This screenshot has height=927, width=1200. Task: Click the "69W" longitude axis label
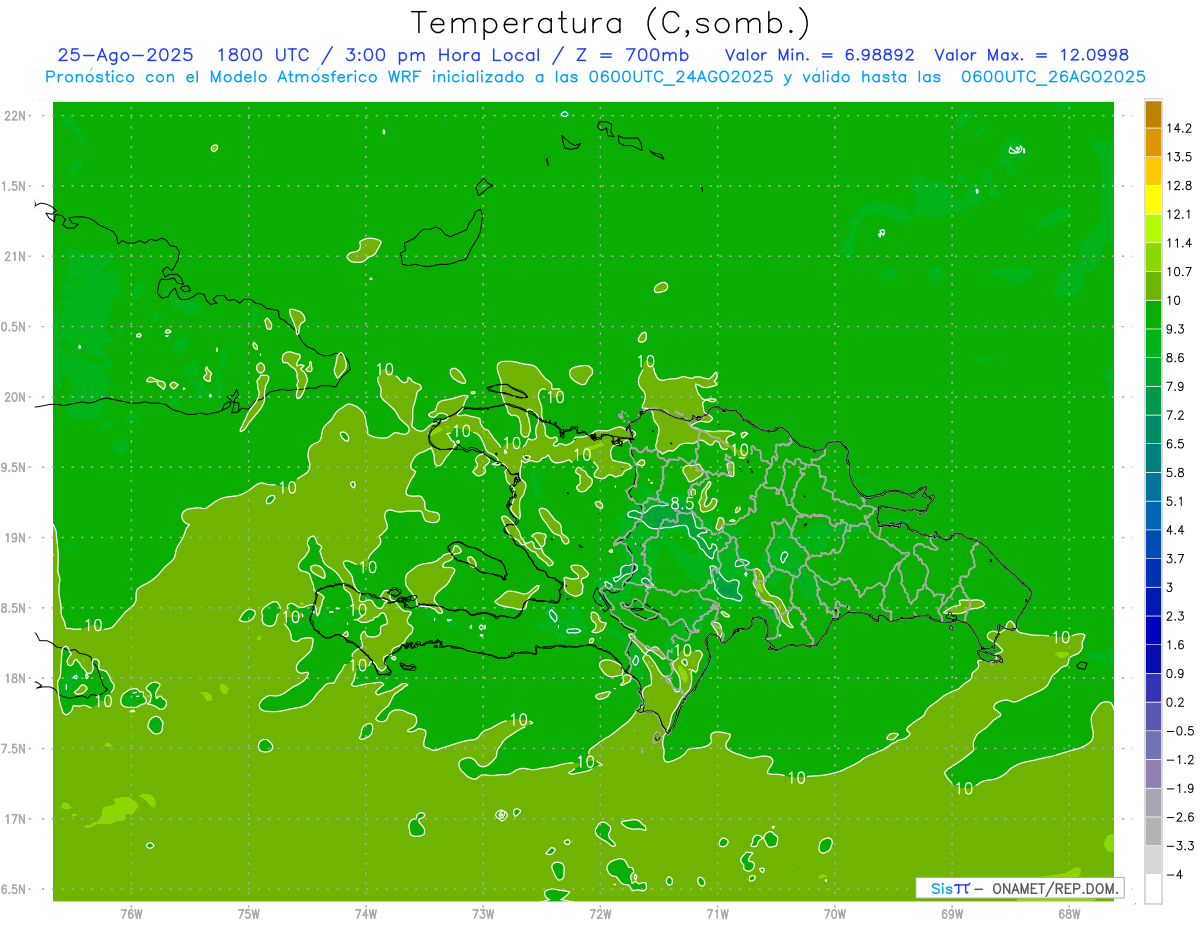tap(952, 914)
